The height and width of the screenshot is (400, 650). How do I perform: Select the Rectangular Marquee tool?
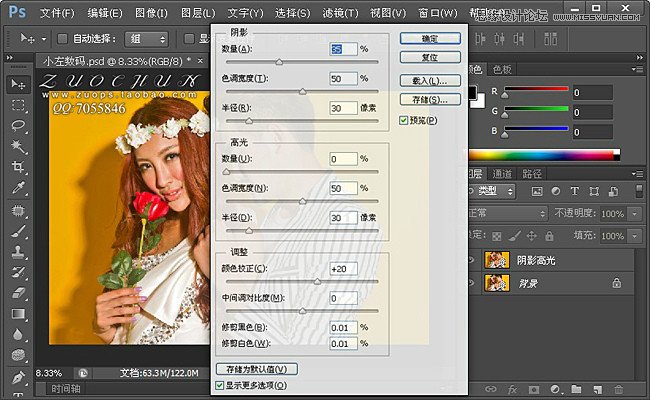pyautogui.click(x=18, y=105)
